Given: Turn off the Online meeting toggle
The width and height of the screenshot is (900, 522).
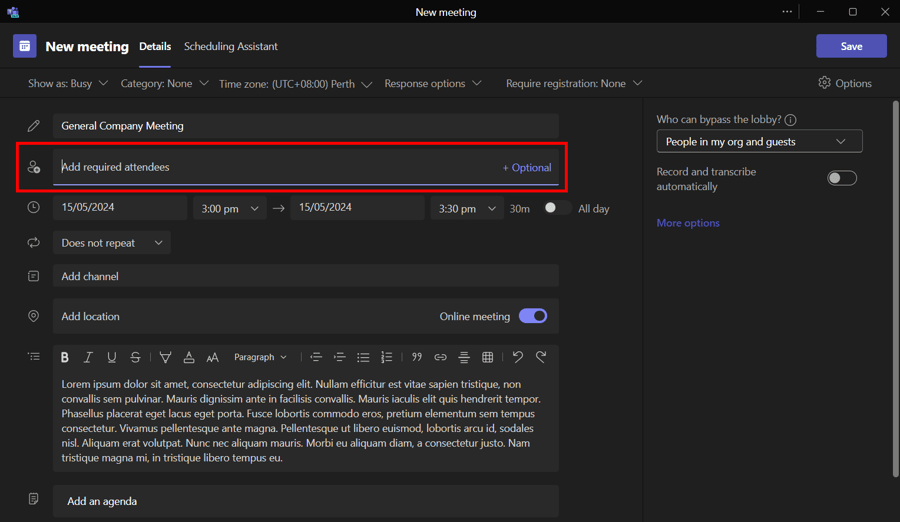Looking at the screenshot, I should pyautogui.click(x=533, y=316).
